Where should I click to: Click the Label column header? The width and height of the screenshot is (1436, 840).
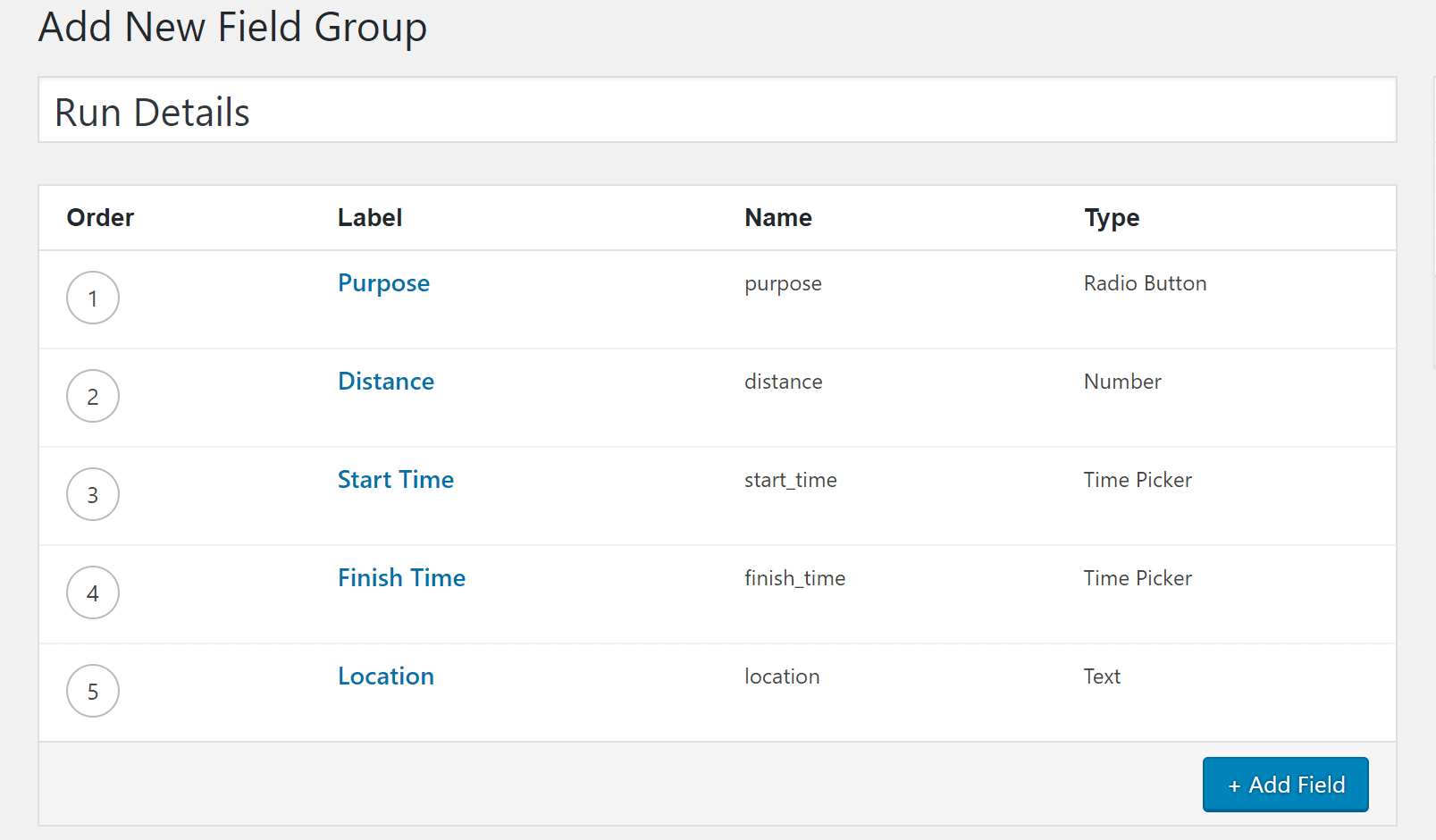[x=369, y=217]
